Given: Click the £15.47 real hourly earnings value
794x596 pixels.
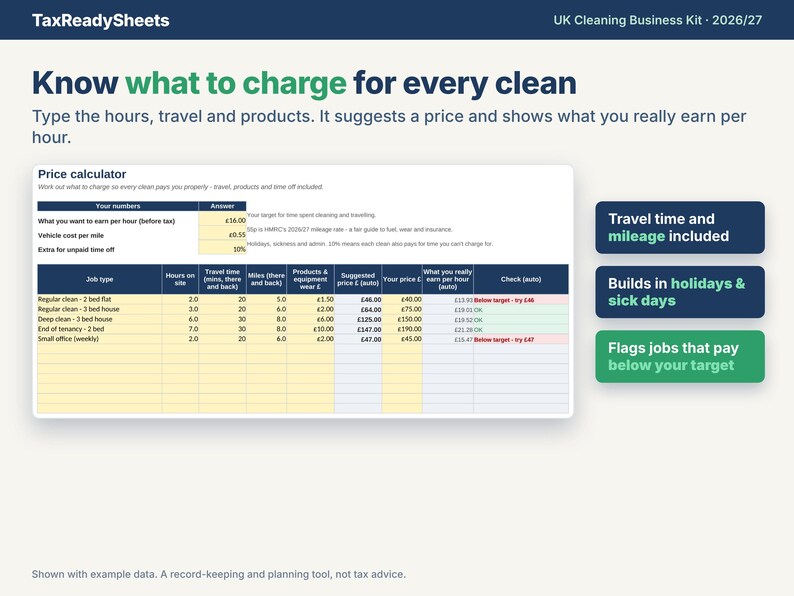Looking at the screenshot, I should [448, 339].
